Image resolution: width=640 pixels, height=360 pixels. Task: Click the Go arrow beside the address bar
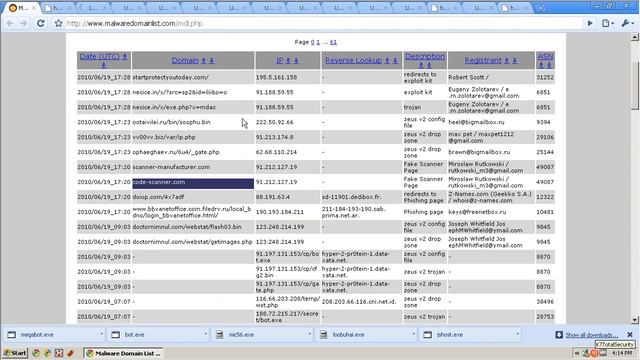click(x=590, y=23)
